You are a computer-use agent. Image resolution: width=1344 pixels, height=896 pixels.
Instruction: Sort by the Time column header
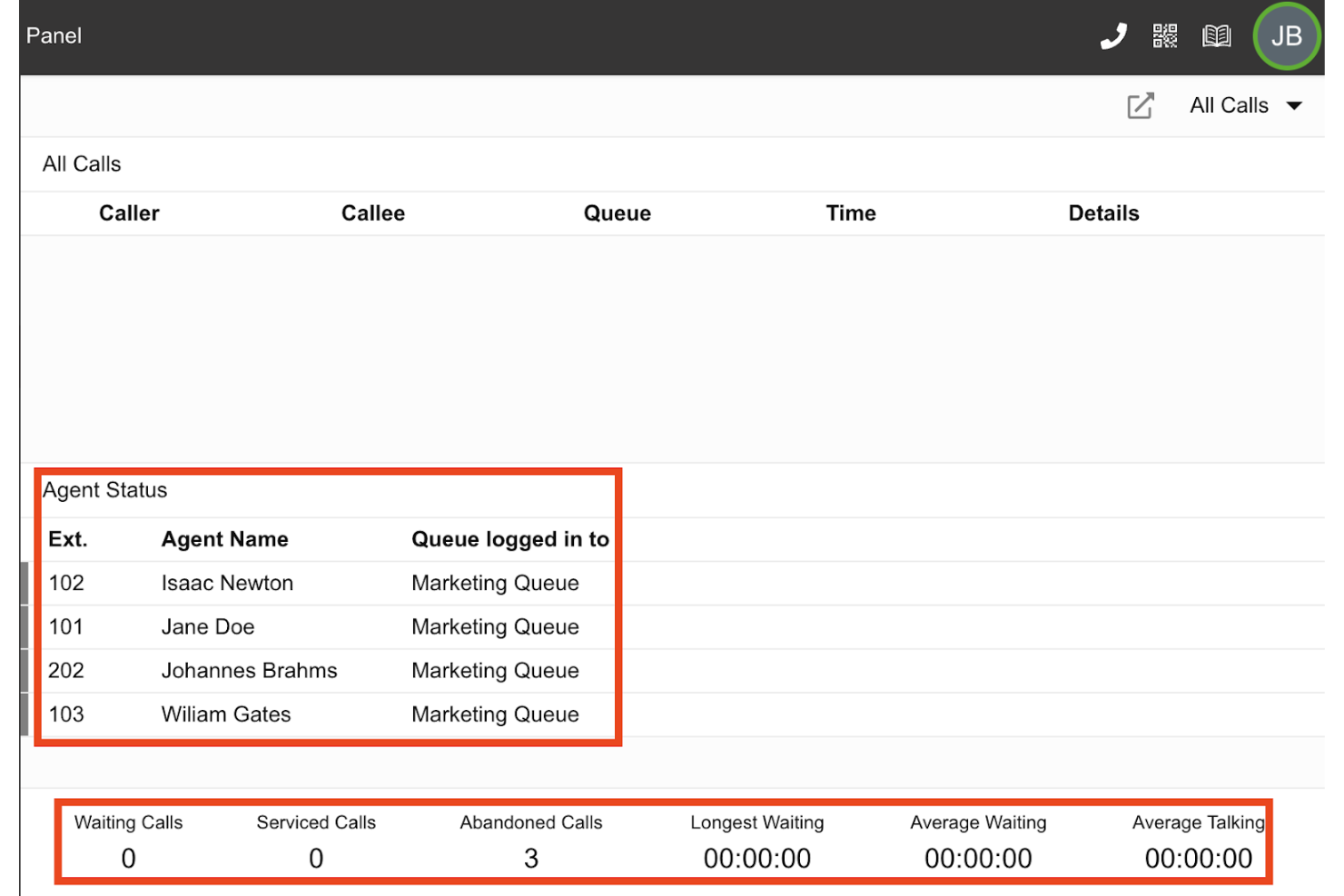pos(851,213)
